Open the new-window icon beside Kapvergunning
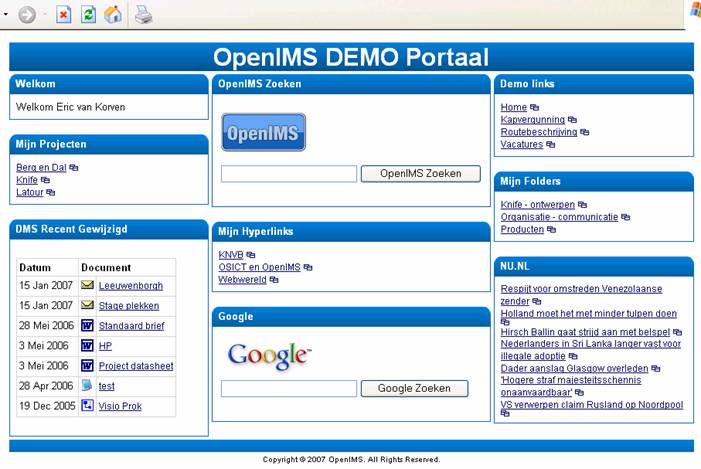Image resolution: width=701 pixels, height=469 pixels. click(572, 120)
